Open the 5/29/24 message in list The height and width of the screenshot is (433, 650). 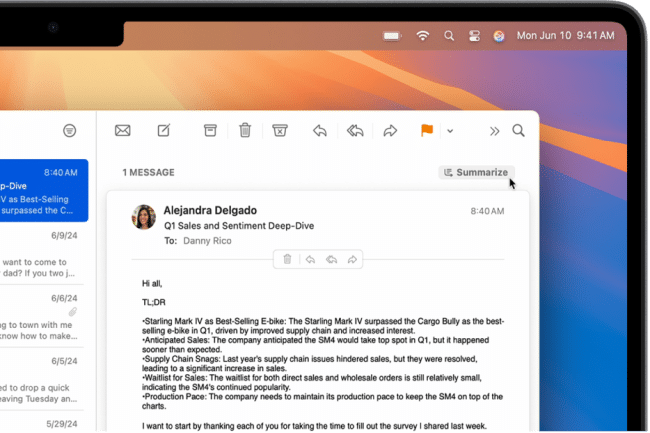point(41,423)
